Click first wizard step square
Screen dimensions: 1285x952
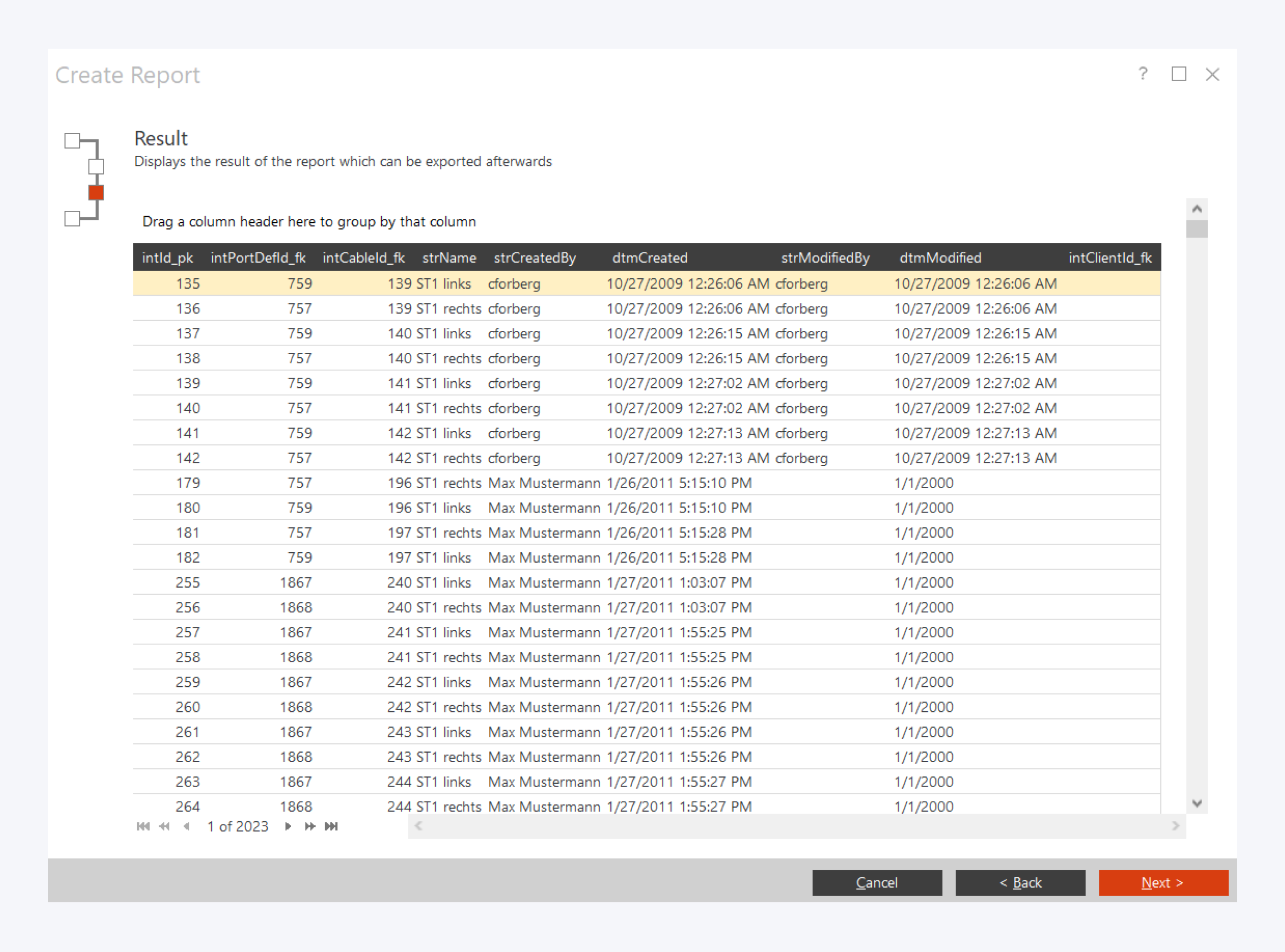tap(72, 141)
